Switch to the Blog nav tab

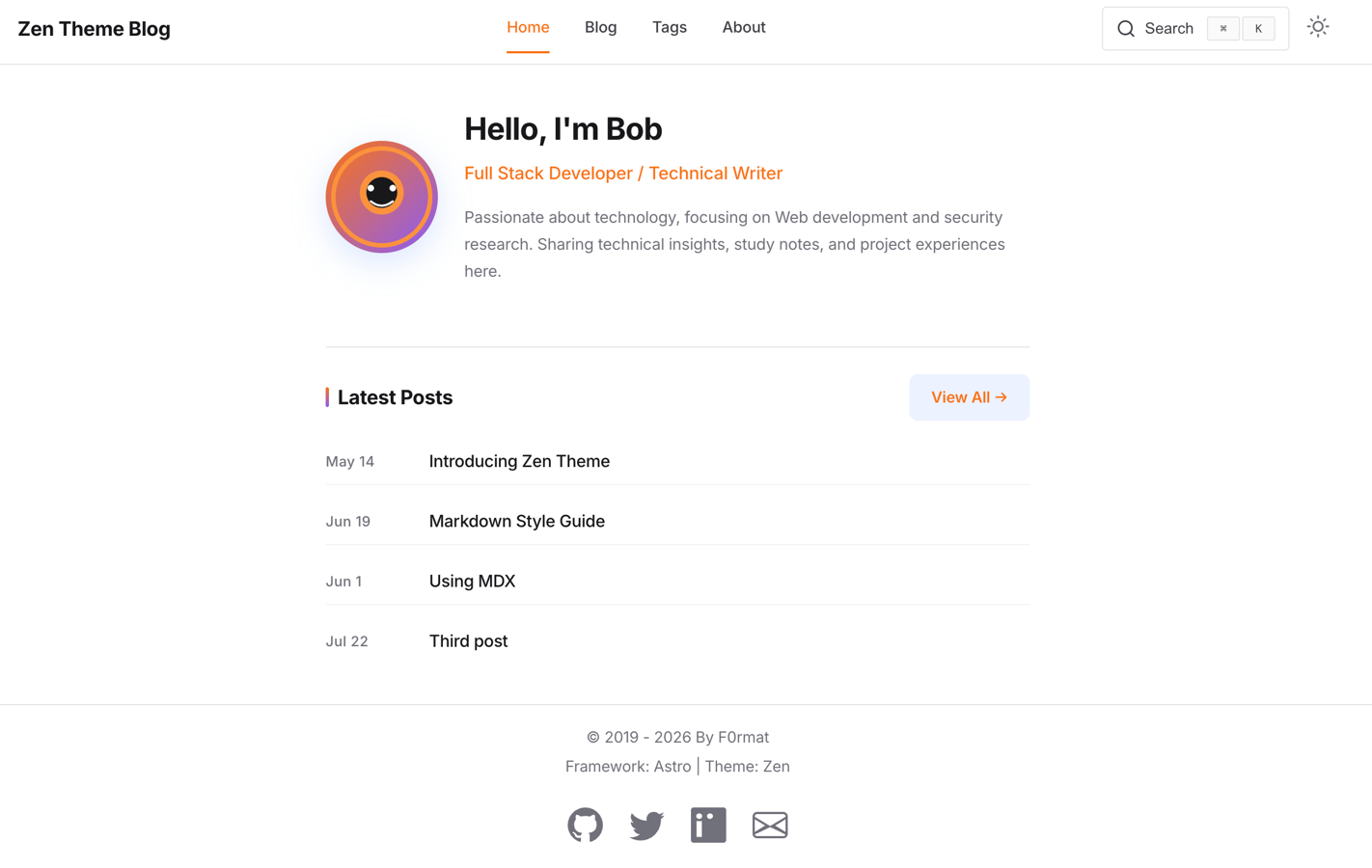600,27
